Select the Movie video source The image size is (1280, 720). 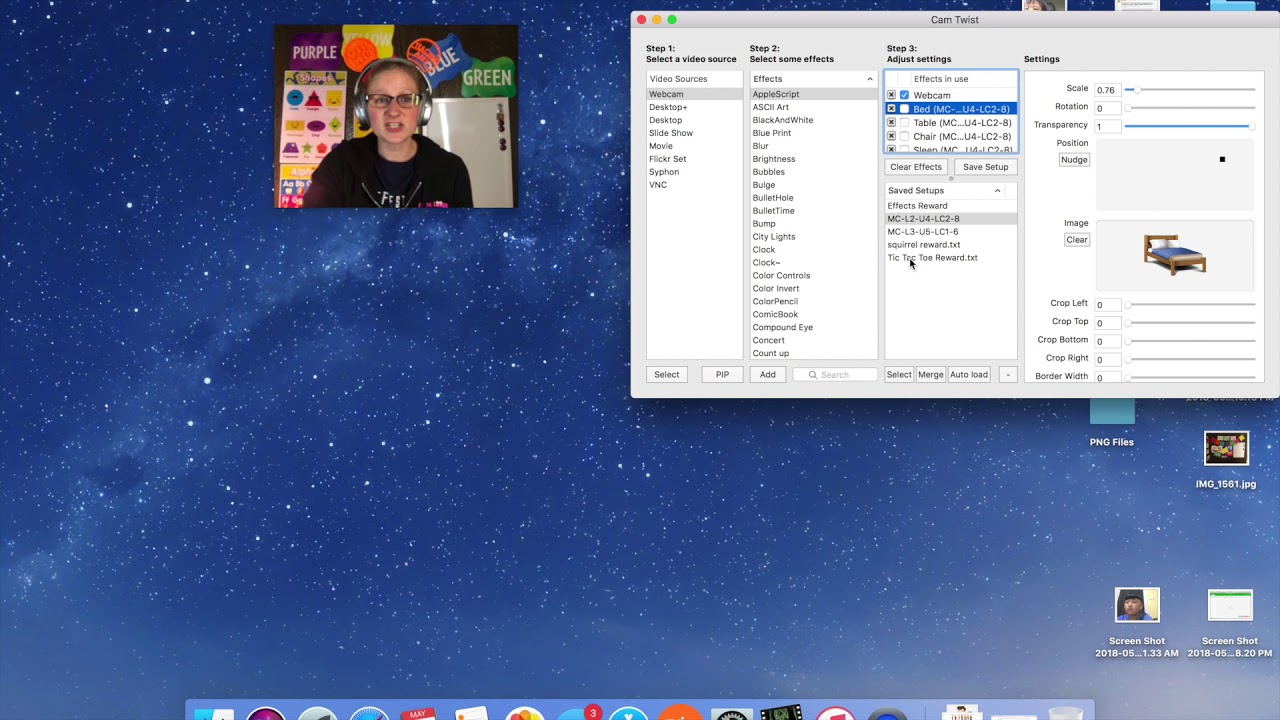coord(694,146)
